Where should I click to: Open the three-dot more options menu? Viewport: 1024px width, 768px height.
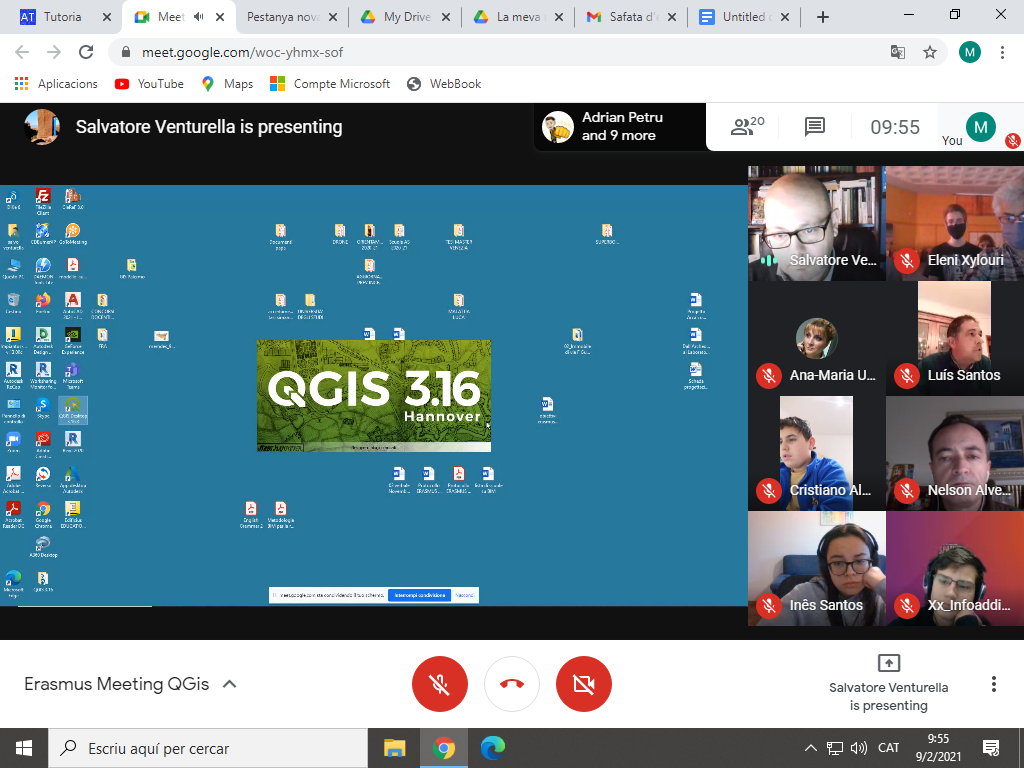click(x=993, y=684)
